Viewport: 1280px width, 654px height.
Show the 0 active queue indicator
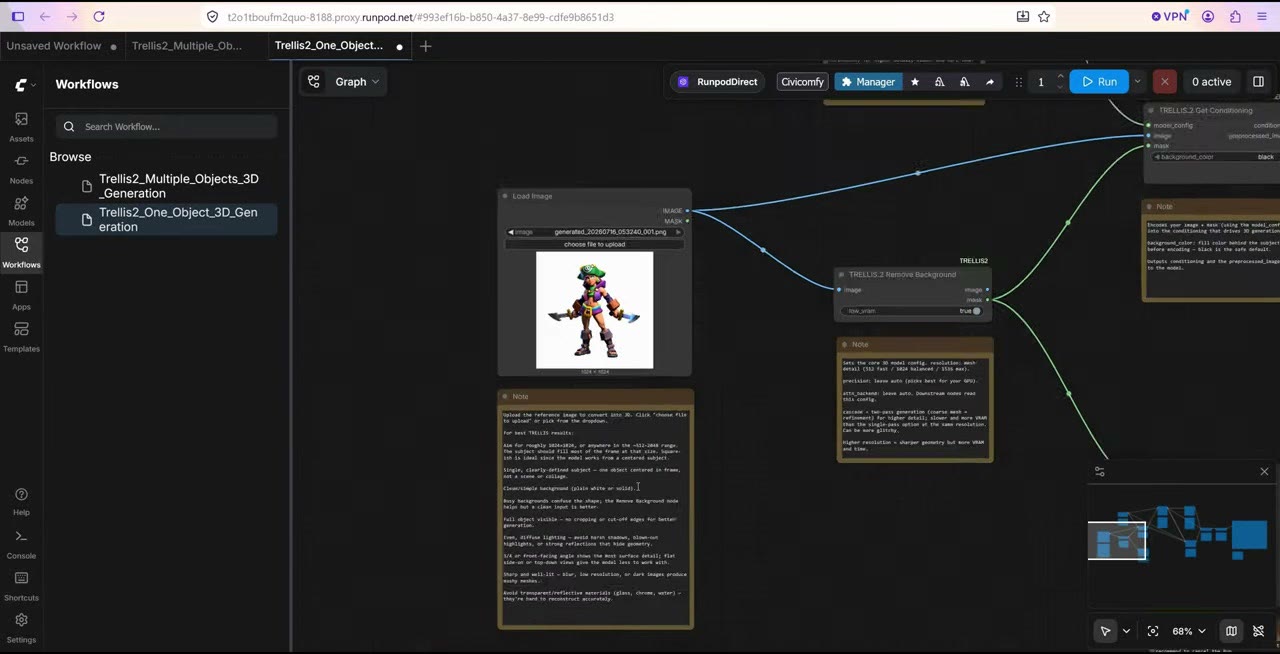point(1211,82)
